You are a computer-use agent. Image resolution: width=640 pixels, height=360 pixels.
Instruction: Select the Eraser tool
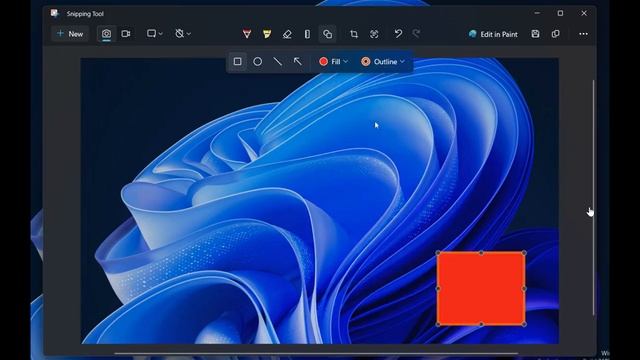(x=287, y=34)
